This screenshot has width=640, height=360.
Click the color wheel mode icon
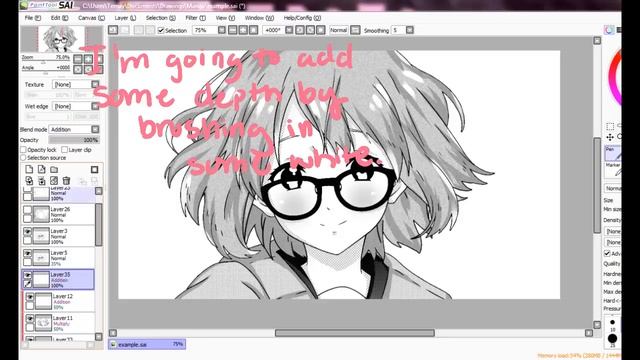point(609,30)
